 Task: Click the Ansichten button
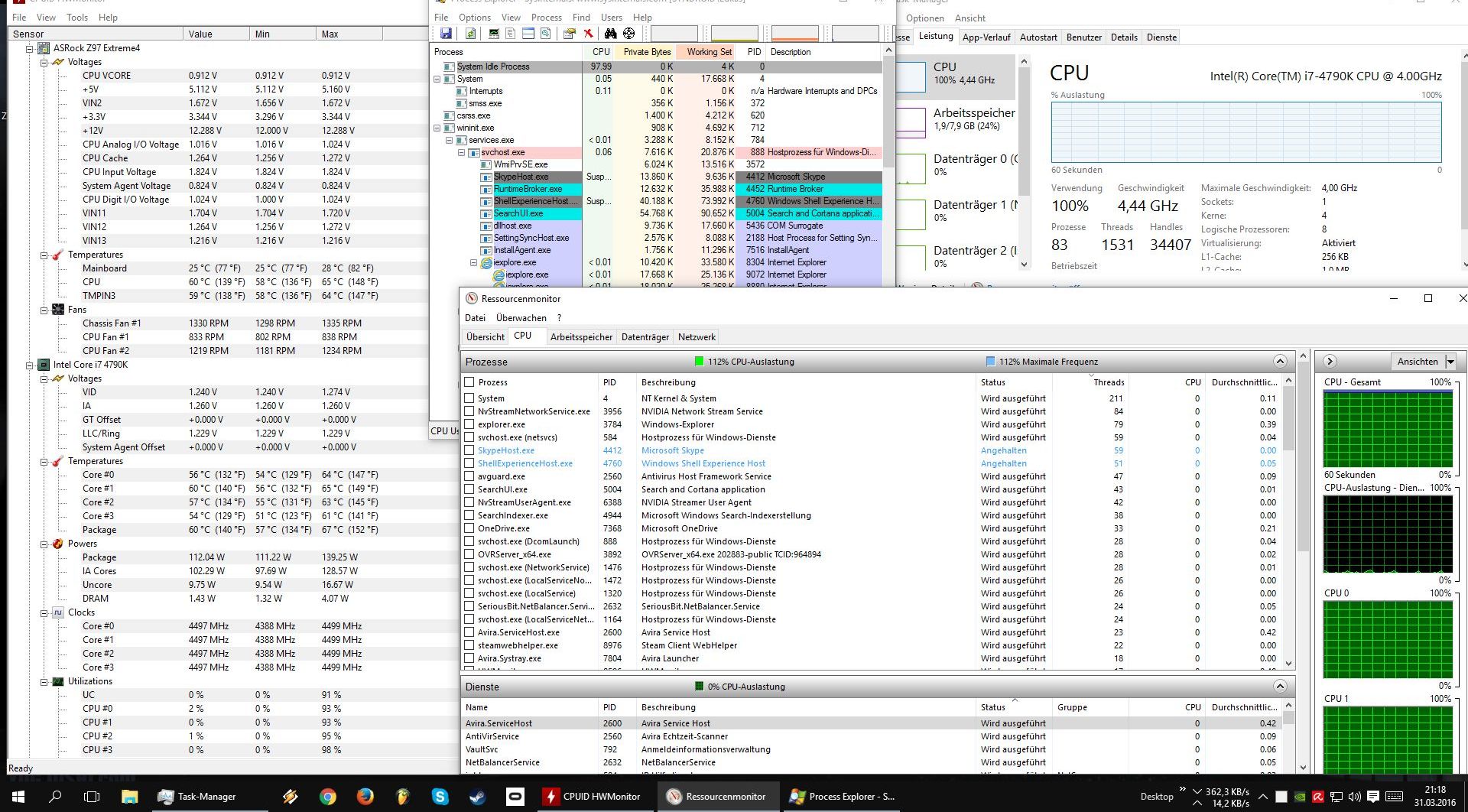pos(1418,362)
